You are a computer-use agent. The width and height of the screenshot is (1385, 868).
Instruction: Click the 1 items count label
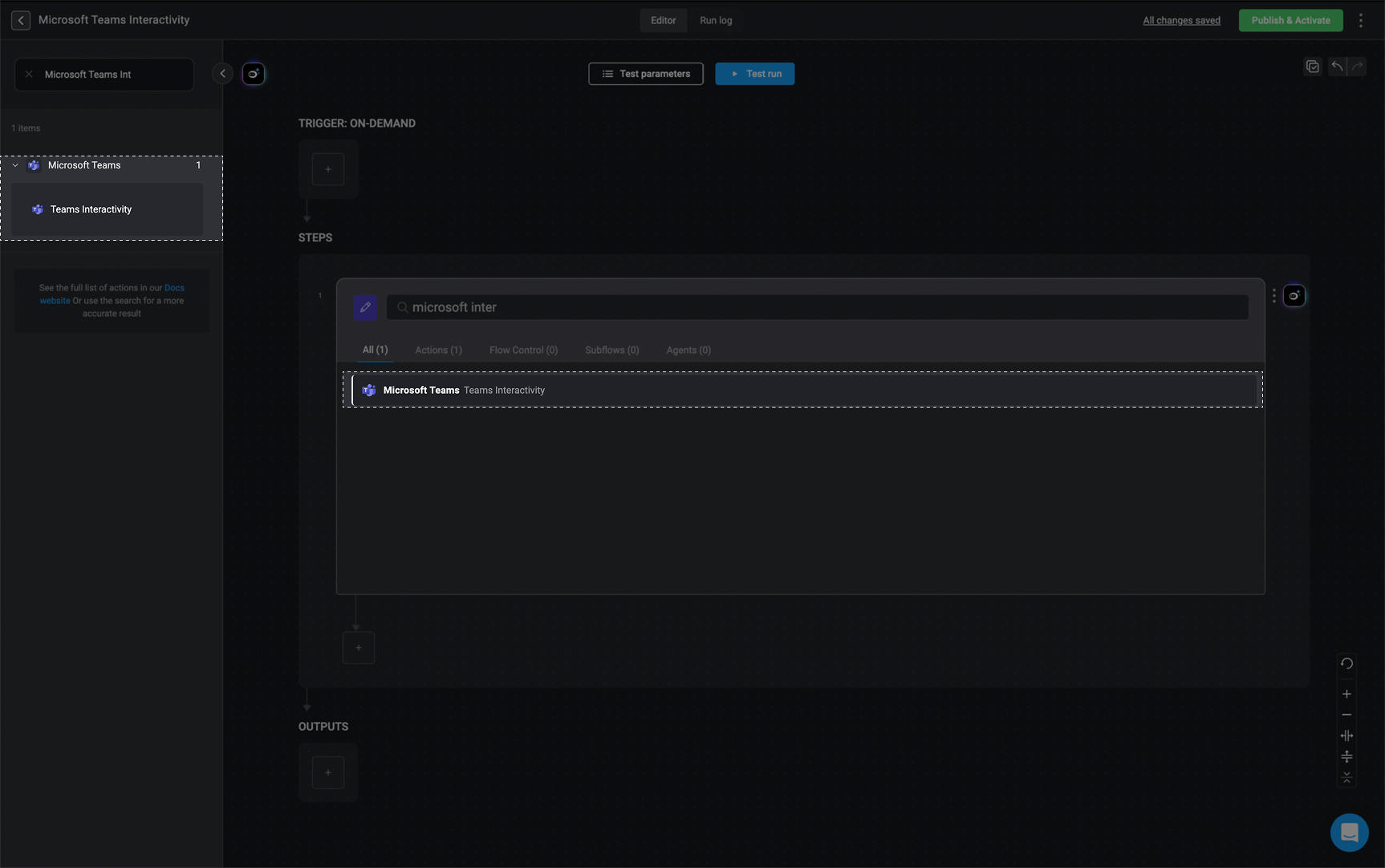click(x=26, y=128)
